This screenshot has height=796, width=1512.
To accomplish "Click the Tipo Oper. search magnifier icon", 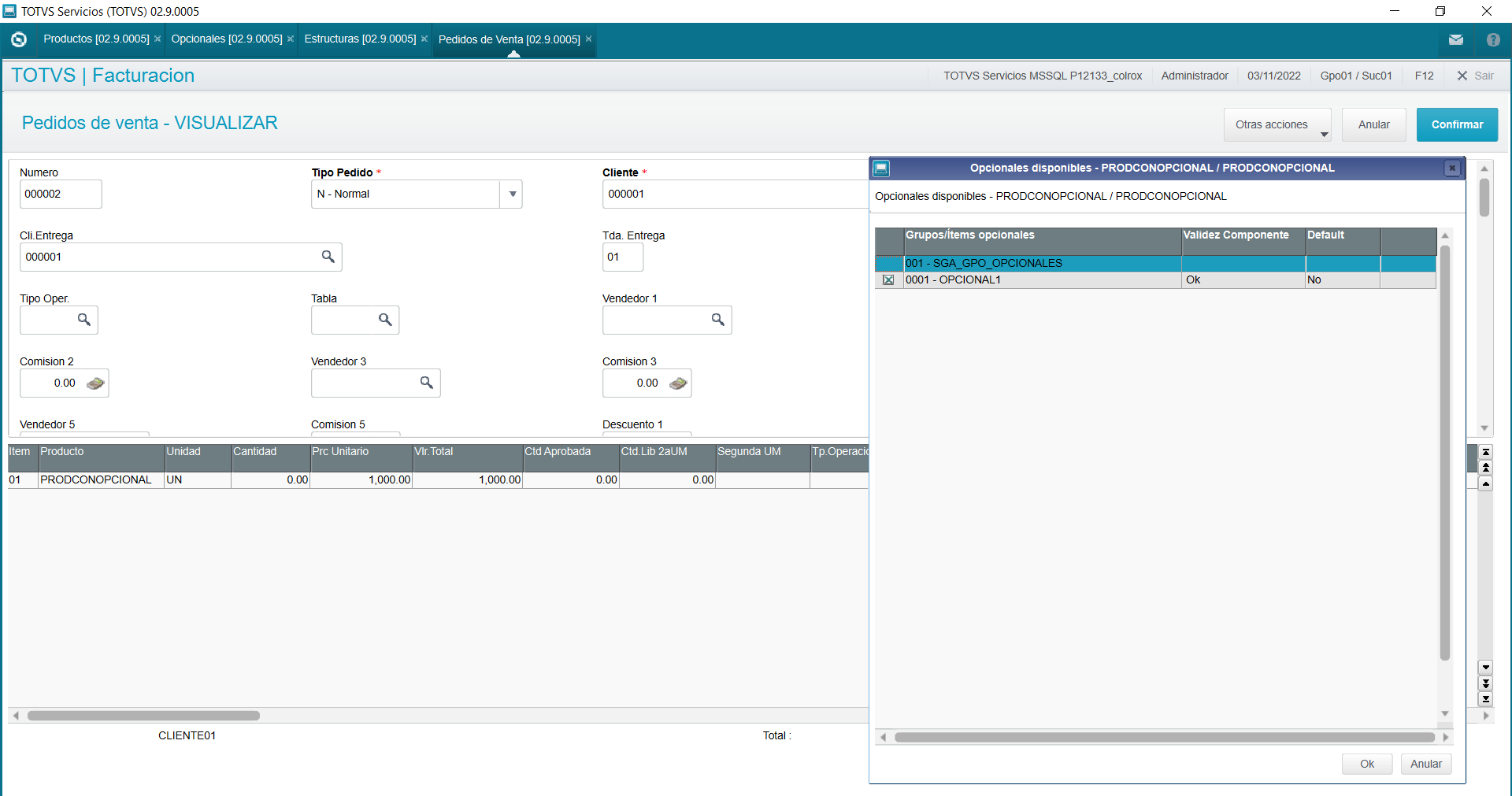I will pyautogui.click(x=84, y=320).
